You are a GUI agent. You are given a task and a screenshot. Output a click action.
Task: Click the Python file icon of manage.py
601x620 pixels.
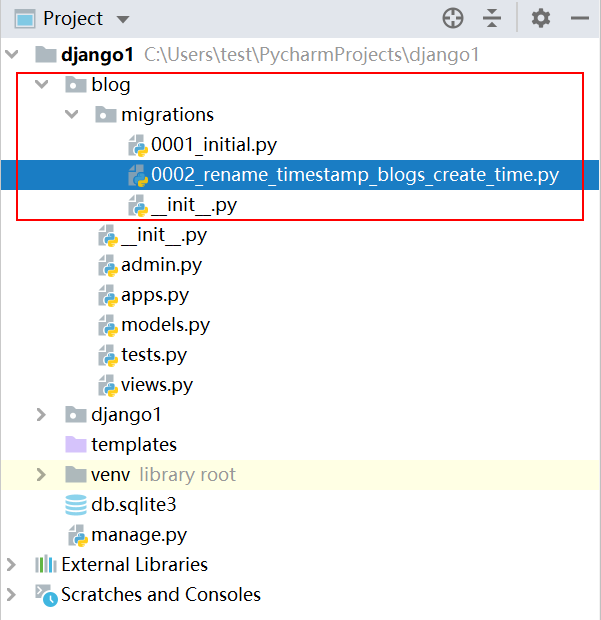(x=78, y=536)
